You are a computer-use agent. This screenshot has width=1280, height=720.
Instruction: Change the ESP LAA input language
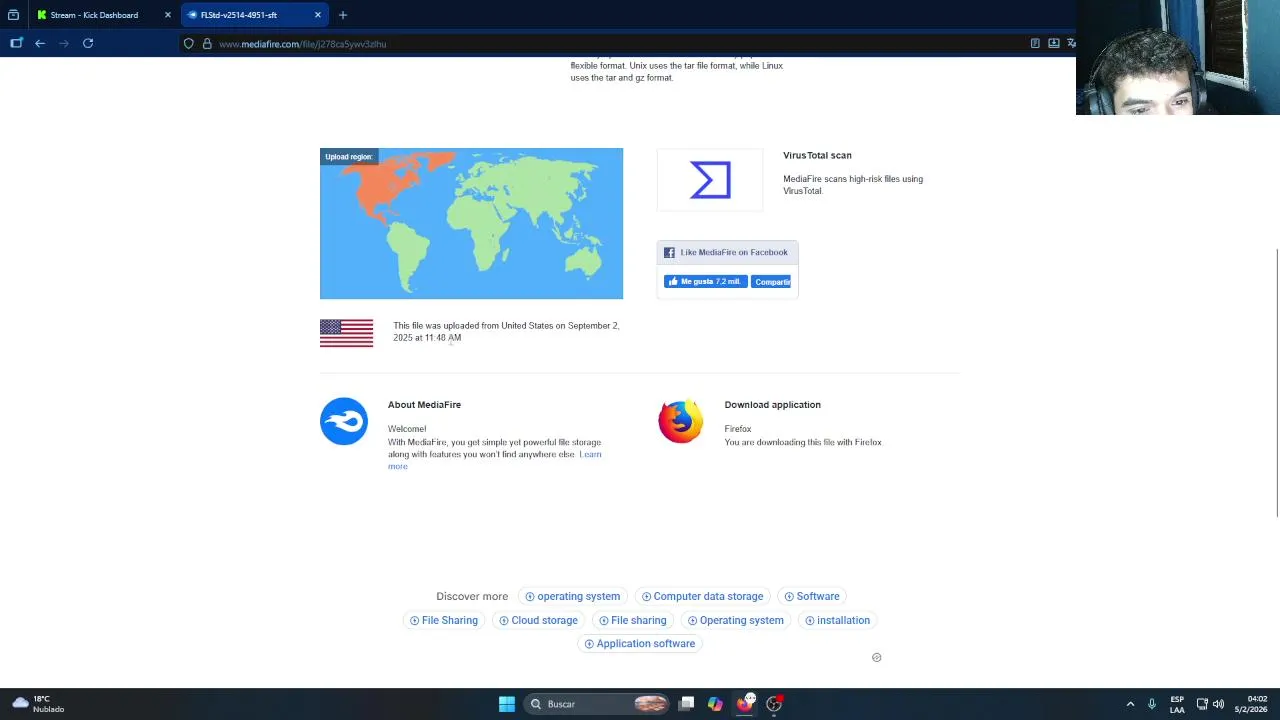(x=1177, y=704)
